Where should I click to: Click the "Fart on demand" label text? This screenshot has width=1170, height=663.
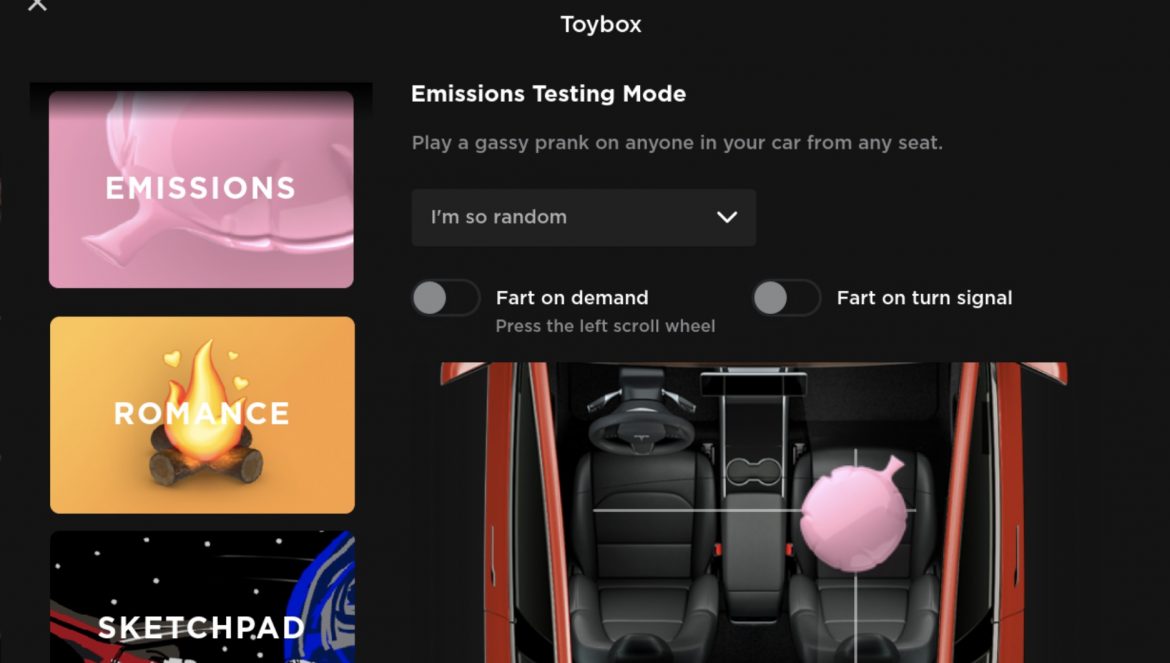(572, 298)
